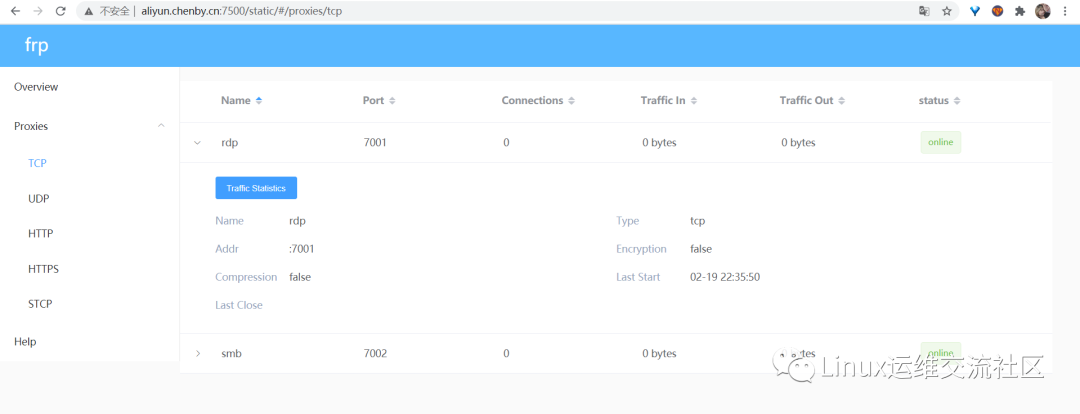
Task: Click the Last Close label
Action: coord(239,305)
